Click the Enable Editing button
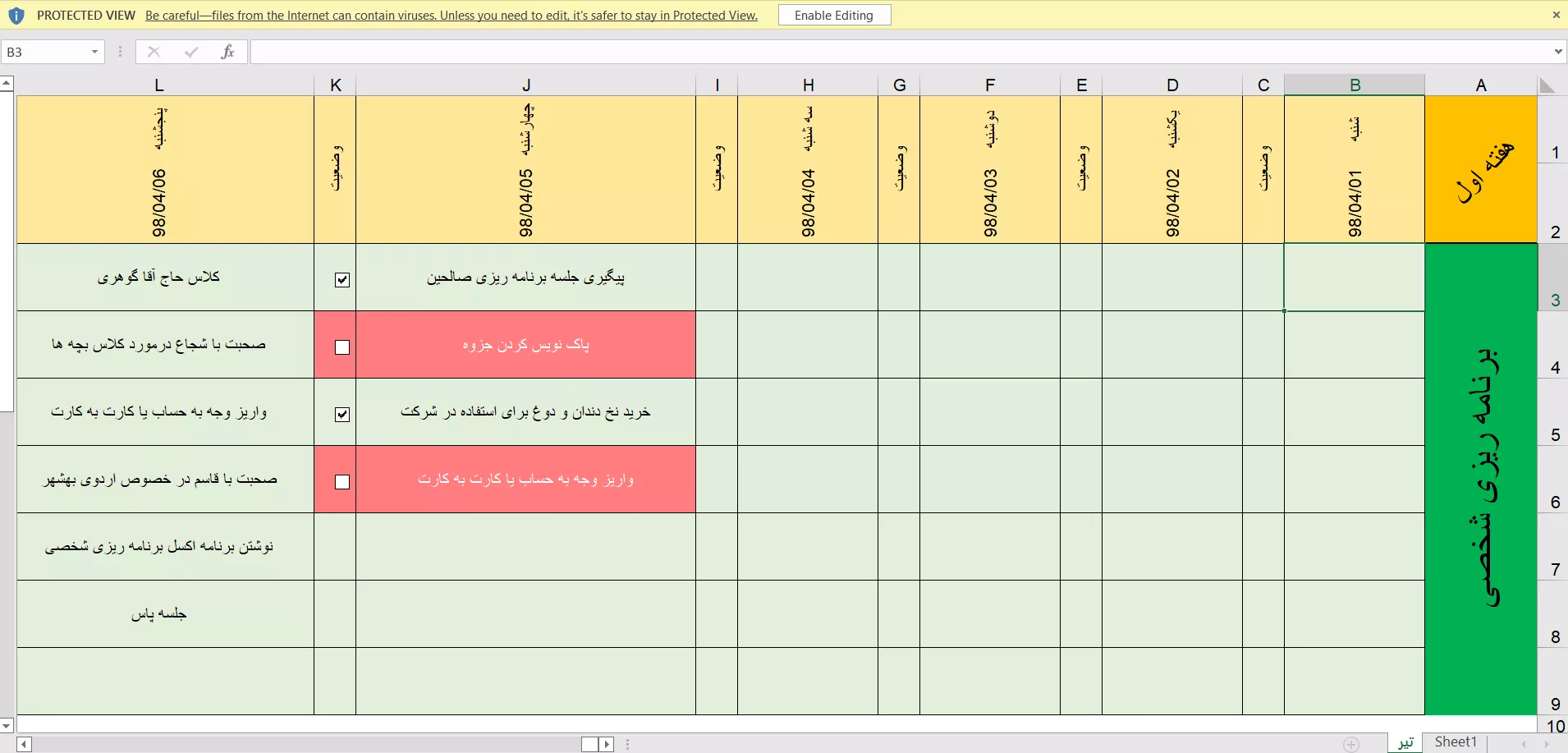The width and height of the screenshot is (1568, 753). 833,16
